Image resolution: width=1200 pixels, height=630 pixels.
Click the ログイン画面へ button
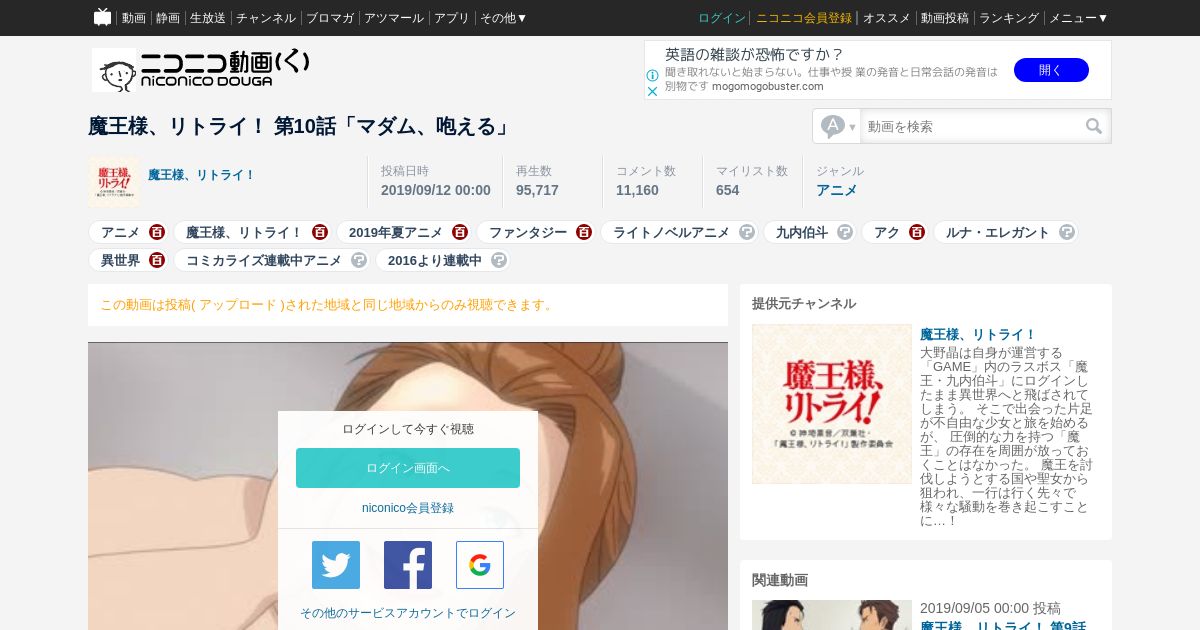pos(408,468)
